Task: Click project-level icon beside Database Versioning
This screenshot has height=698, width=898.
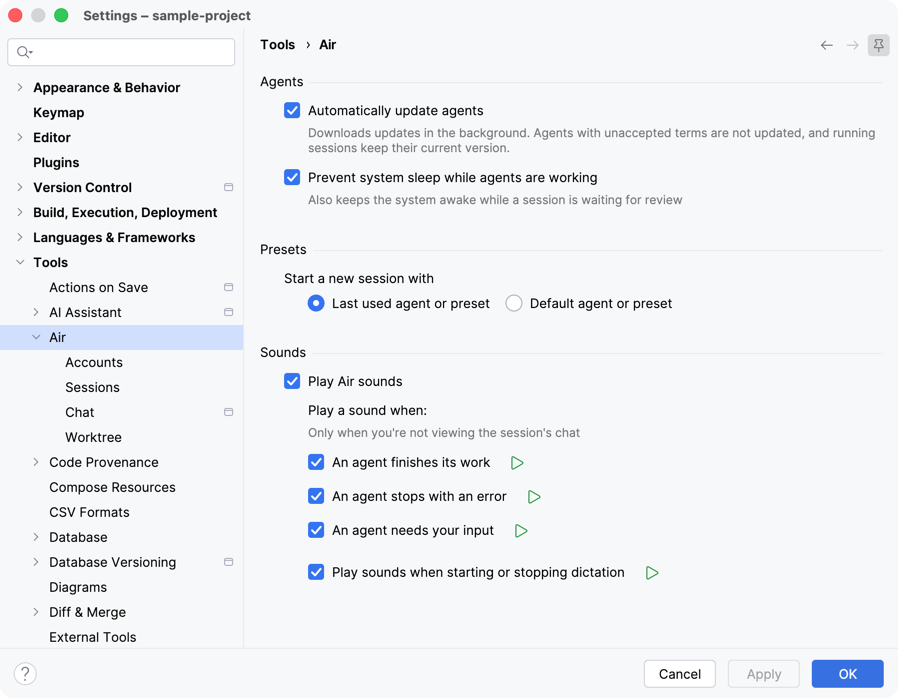Action: [x=229, y=562]
